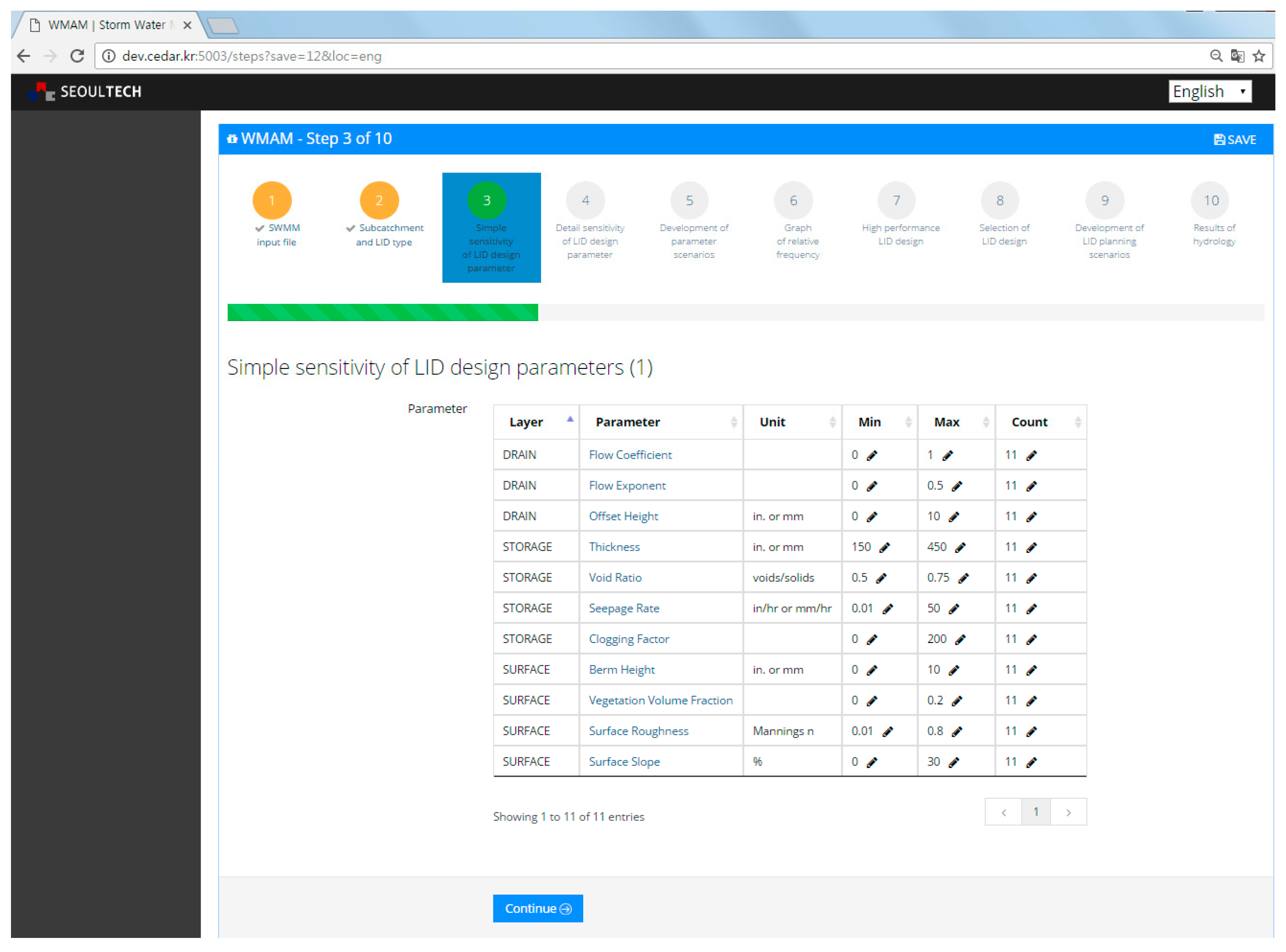This screenshot has width=1286, height=952.
Task: Go to step 2 Subcatchment and LID type
Action: click(x=379, y=201)
